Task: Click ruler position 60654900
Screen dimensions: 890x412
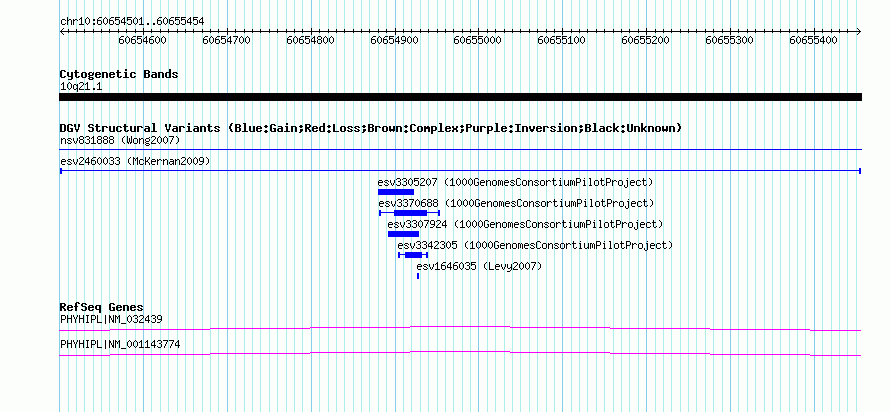Action: pos(394,40)
